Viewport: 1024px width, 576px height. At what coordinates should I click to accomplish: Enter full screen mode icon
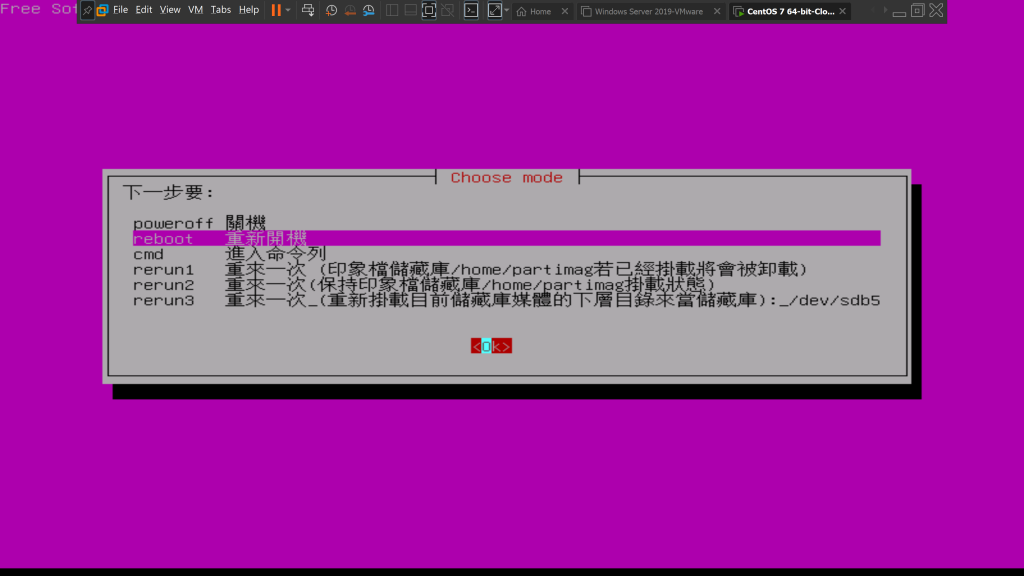(x=429, y=10)
